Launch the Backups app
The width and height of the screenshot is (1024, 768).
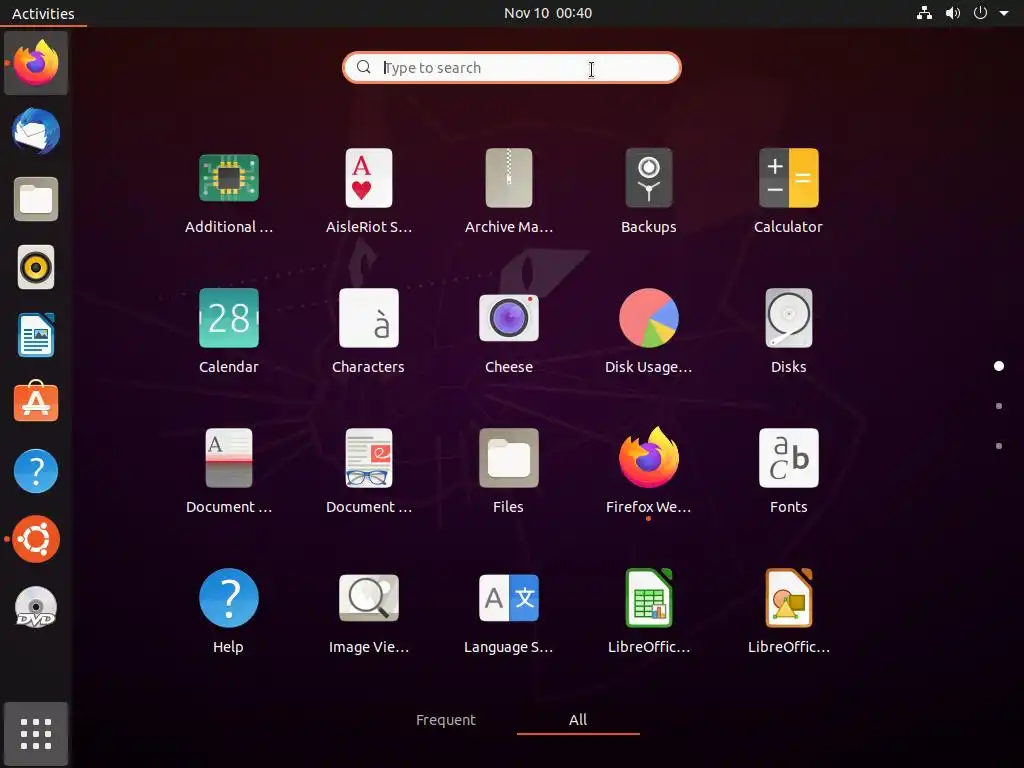[x=648, y=178]
